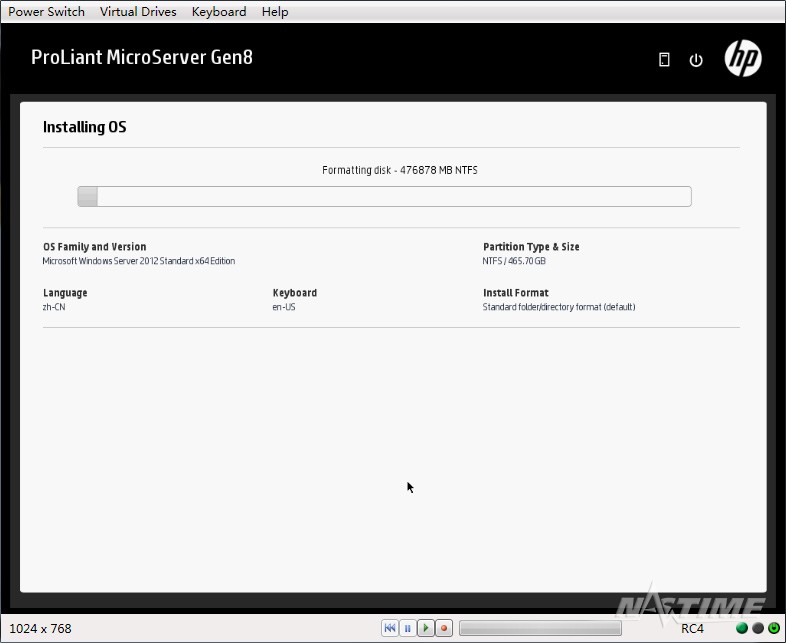Open the Keyboard menu
This screenshot has width=786, height=643.
219,12
